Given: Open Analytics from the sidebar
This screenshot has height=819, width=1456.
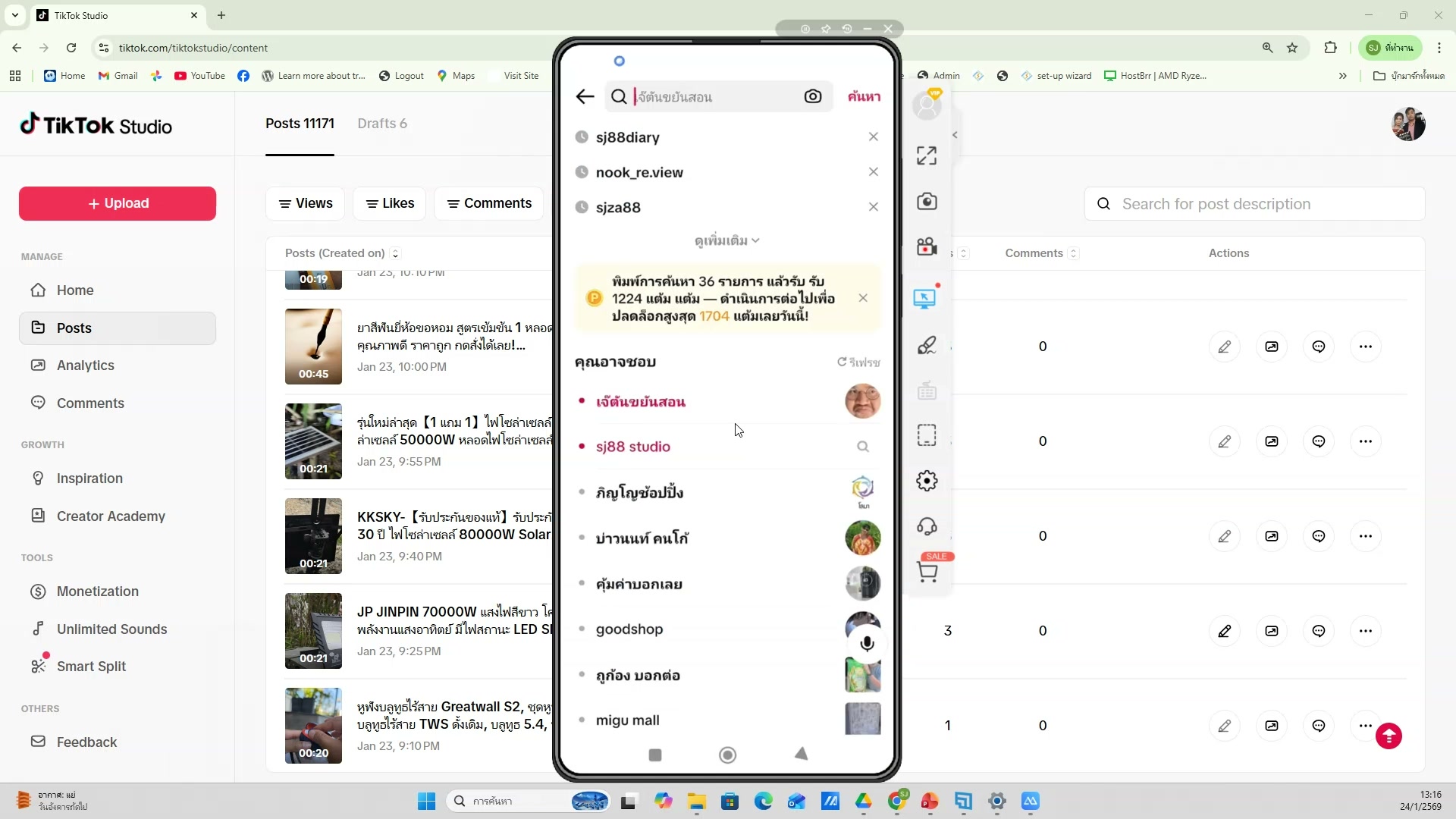Looking at the screenshot, I should (85, 365).
